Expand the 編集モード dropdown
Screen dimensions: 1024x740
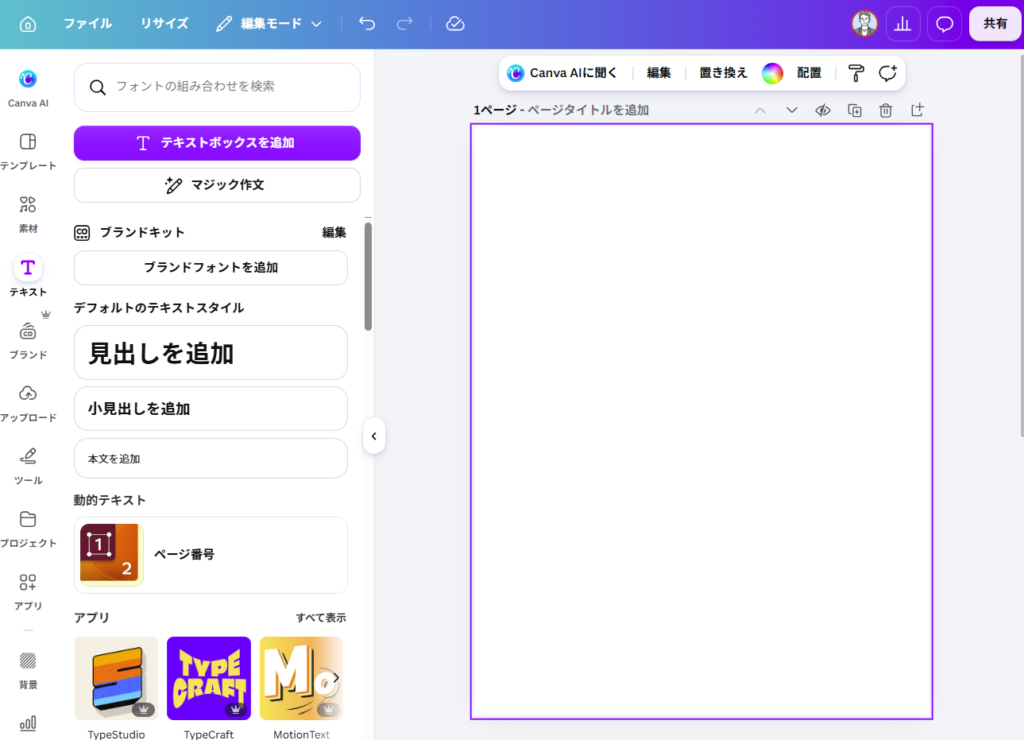tap(269, 24)
